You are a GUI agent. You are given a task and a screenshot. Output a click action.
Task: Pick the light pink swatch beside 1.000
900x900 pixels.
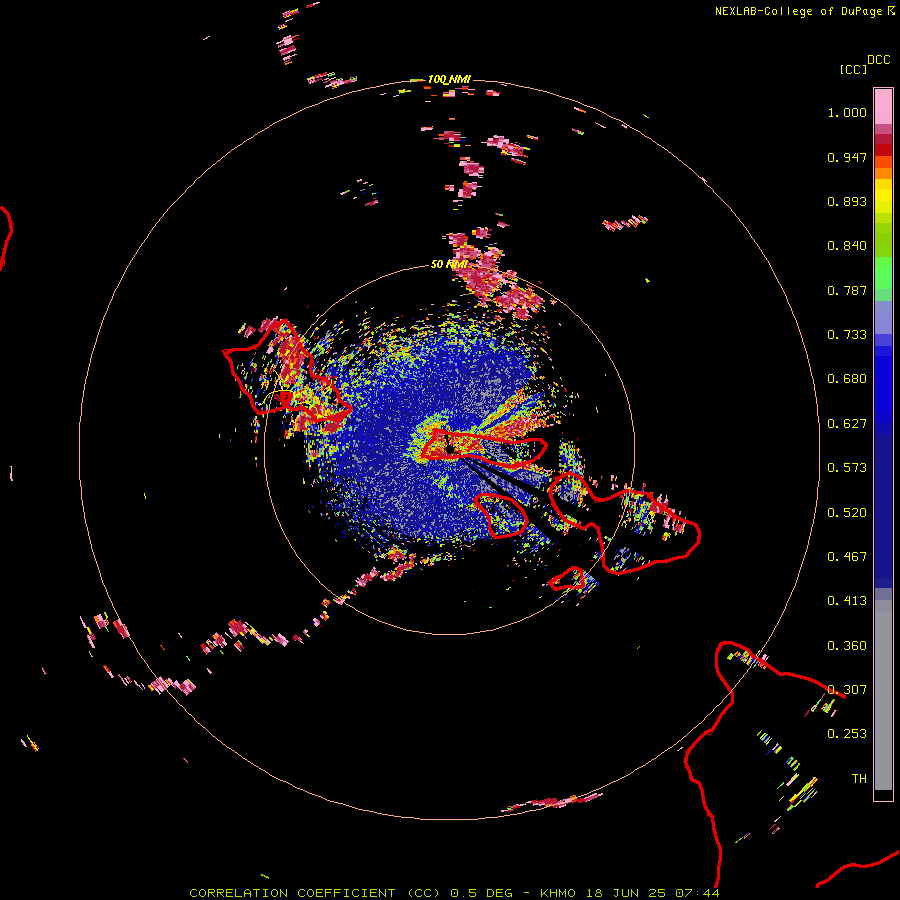click(x=883, y=107)
